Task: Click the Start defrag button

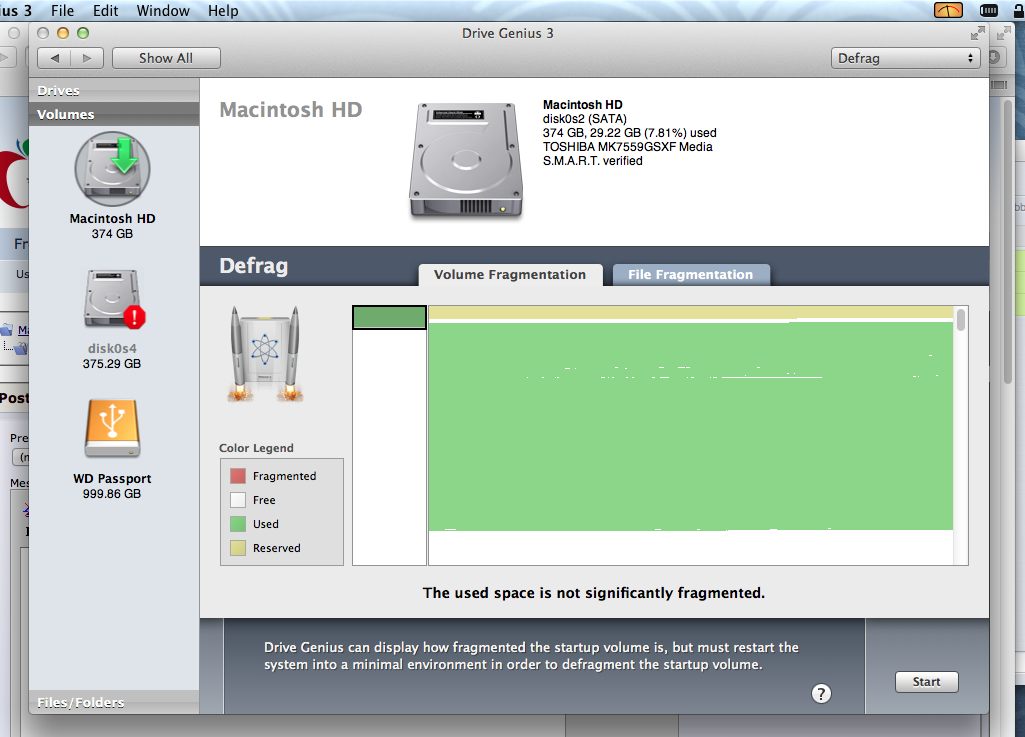Action: [x=926, y=681]
